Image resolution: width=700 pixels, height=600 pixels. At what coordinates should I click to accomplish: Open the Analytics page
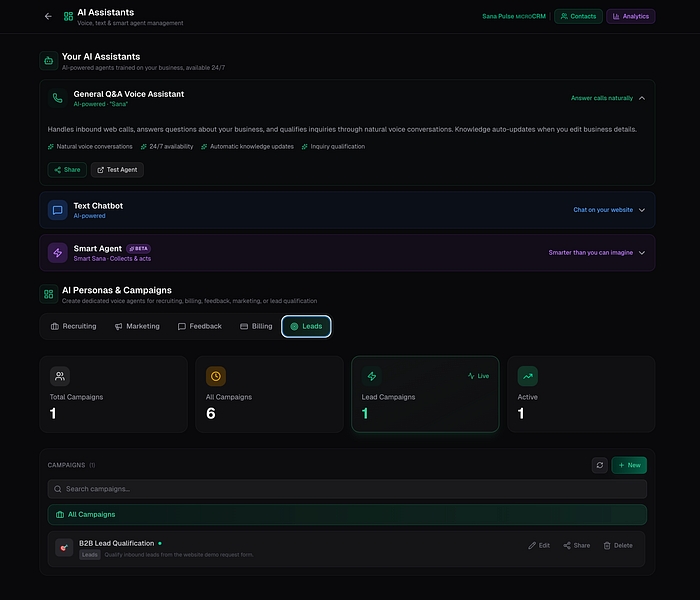[x=630, y=17]
